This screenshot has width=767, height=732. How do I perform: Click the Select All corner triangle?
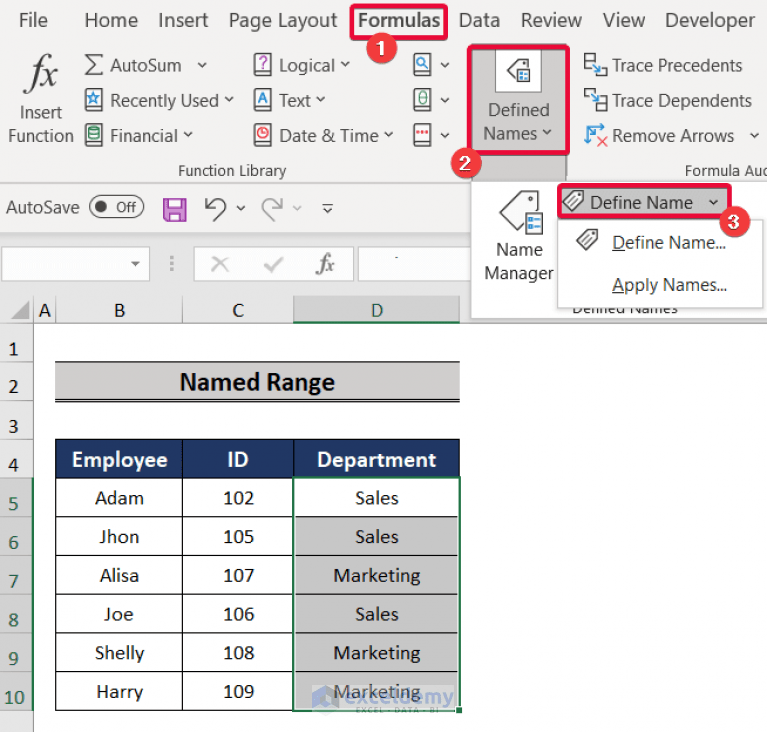20,310
